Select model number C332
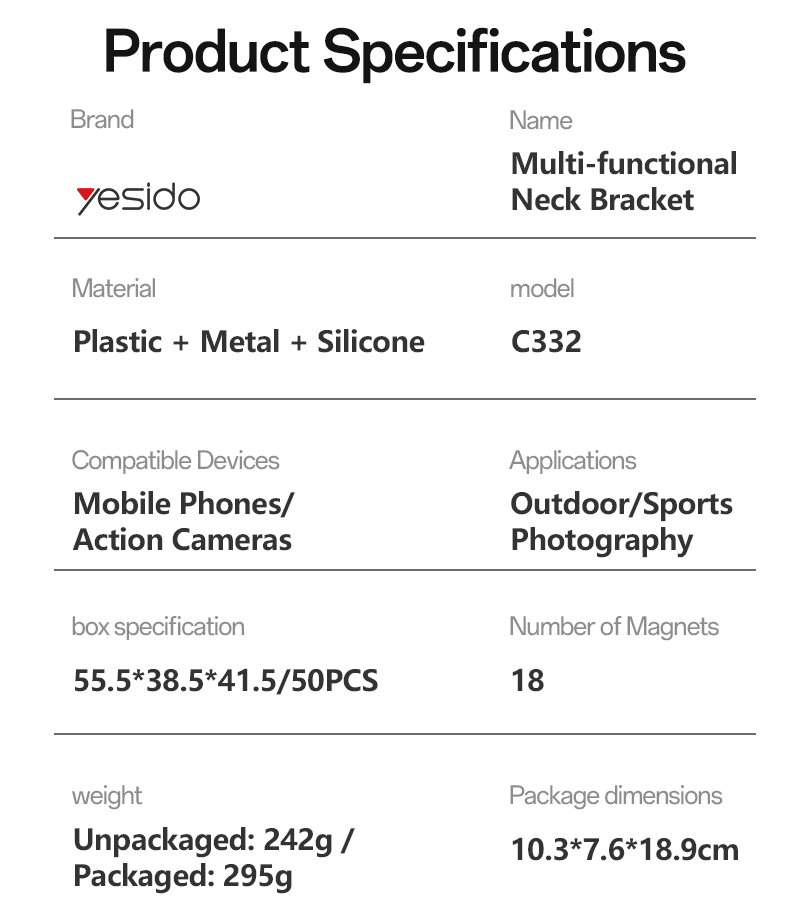This screenshot has height=900, width=790. point(545,342)
